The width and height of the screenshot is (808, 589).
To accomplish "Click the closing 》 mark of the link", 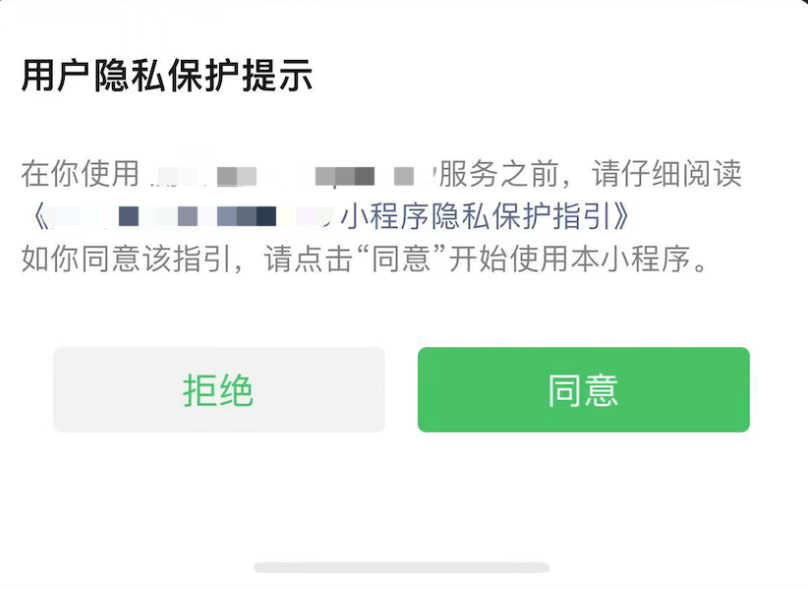I will pyautogui.click(x=622, y=216).
